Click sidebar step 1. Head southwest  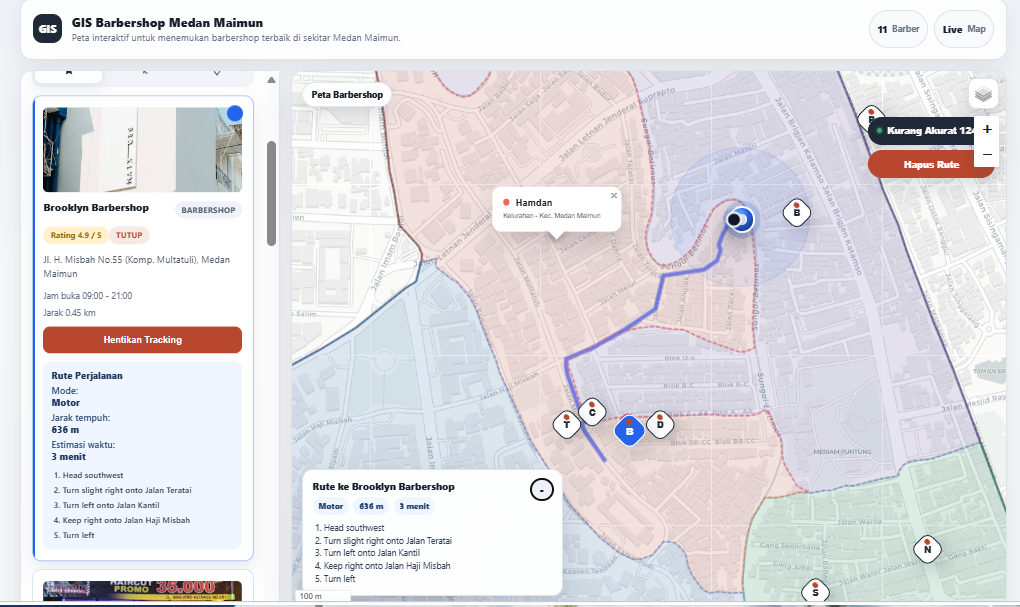pyautogui.click(x=88, y=475)
